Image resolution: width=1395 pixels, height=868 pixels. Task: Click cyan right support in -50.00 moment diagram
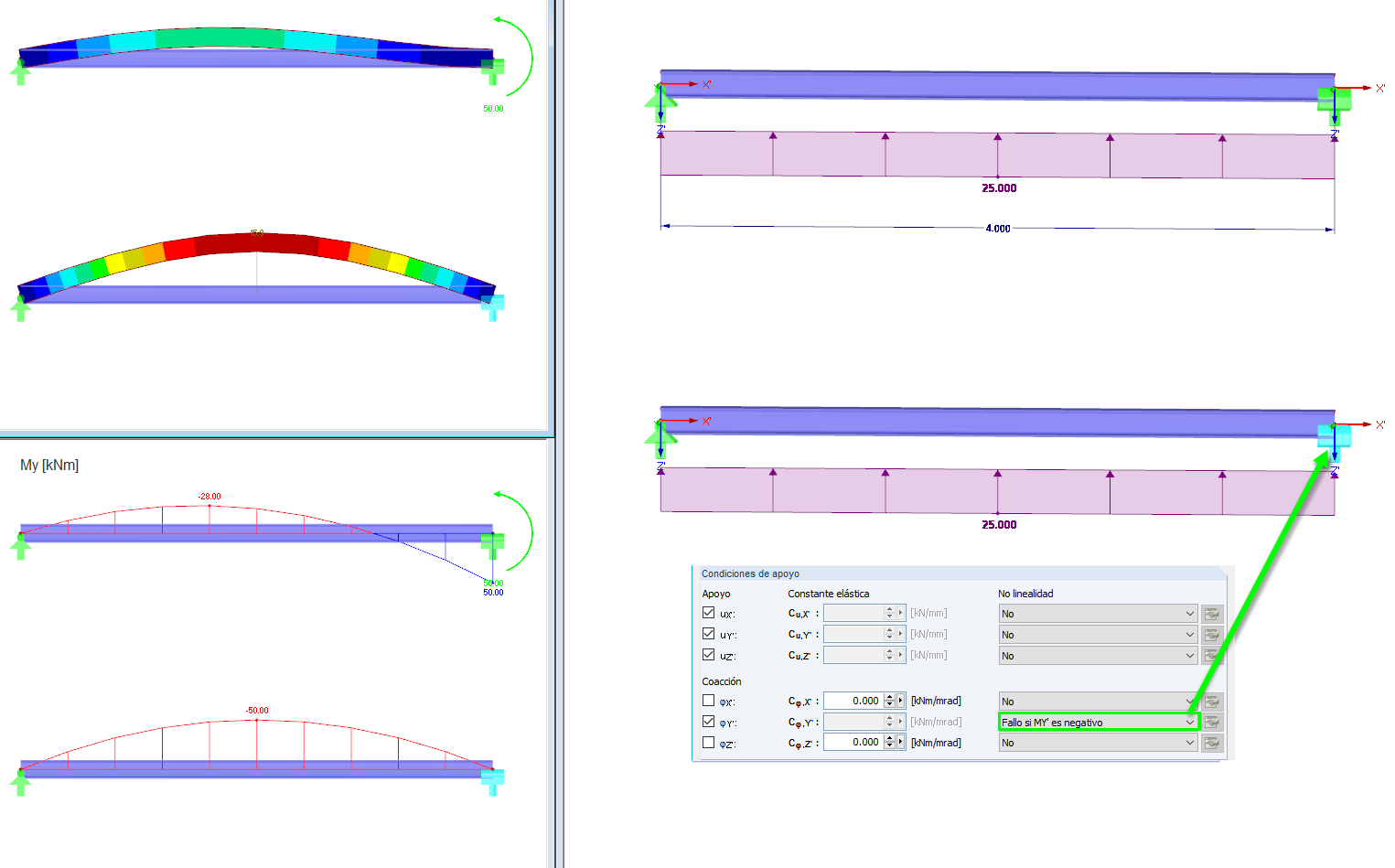point(492,780)
